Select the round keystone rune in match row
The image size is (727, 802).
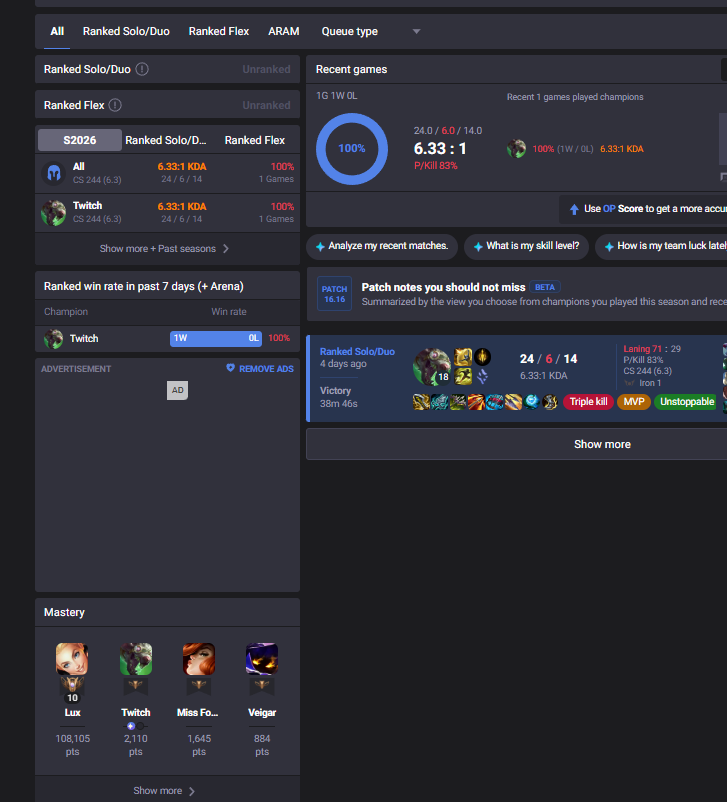coord(482,357)
